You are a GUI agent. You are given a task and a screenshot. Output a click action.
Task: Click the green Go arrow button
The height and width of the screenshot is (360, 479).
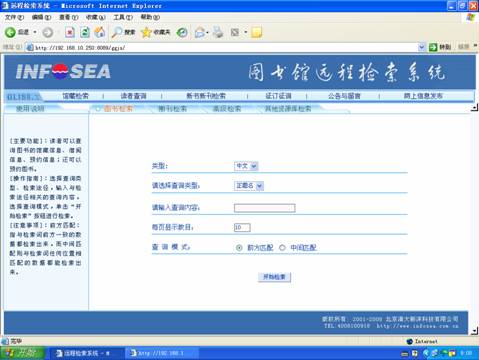(x=433, y=47)
